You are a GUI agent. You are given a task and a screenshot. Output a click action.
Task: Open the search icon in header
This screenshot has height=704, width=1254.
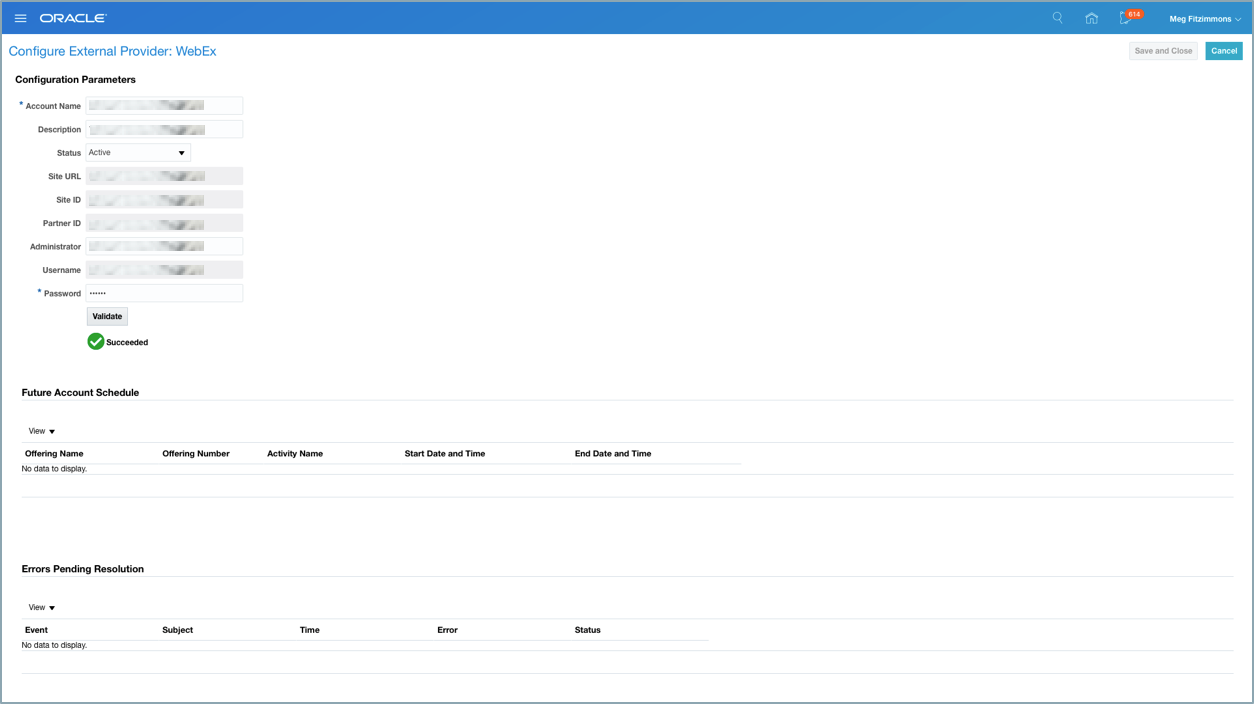click(x=1058, y=18)
